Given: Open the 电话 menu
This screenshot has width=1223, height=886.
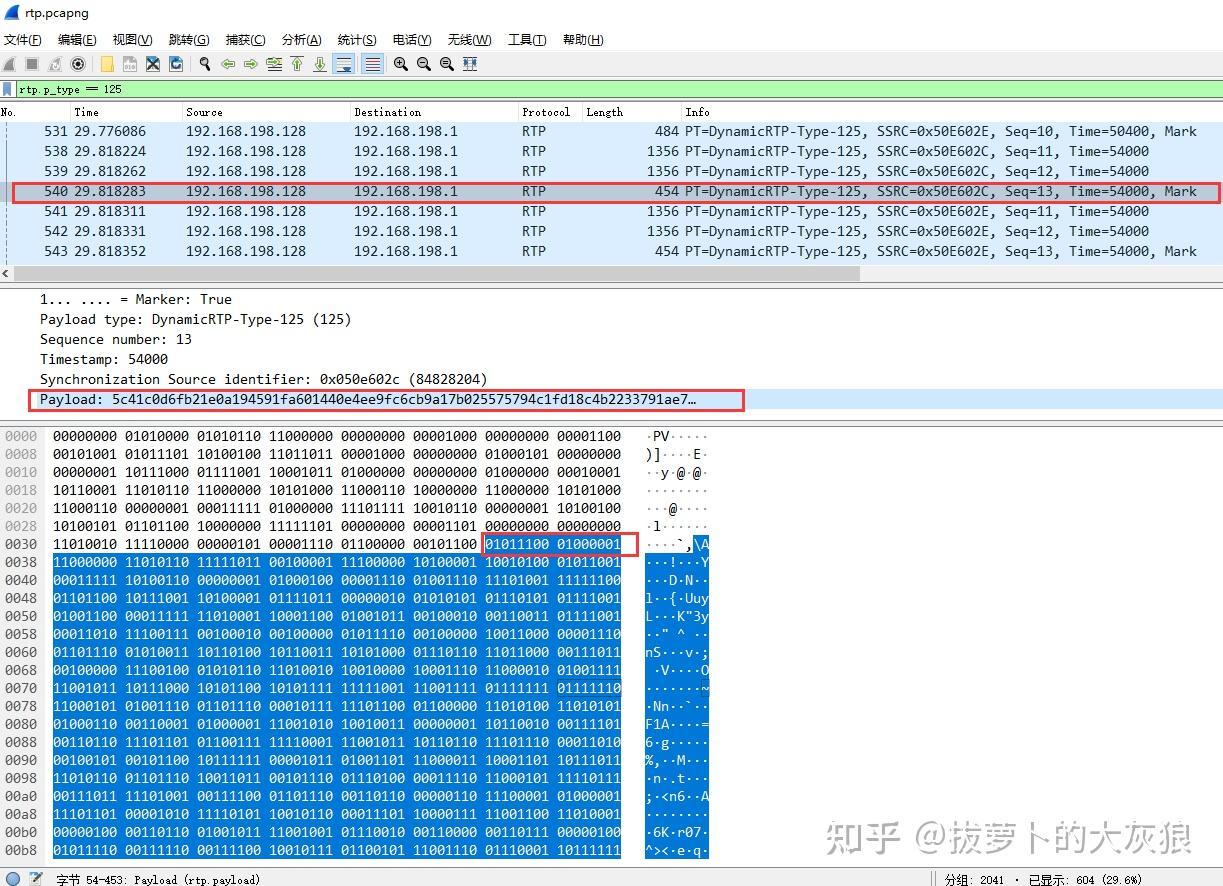Looking at the screenshot, I should coord(411,40).
